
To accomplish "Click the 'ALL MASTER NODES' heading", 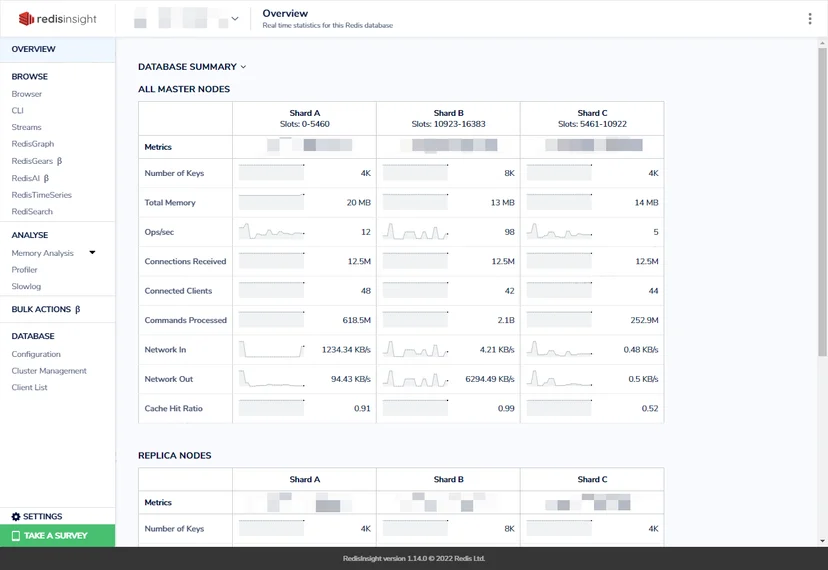I will pyautogui.click(x=184, y=89).
